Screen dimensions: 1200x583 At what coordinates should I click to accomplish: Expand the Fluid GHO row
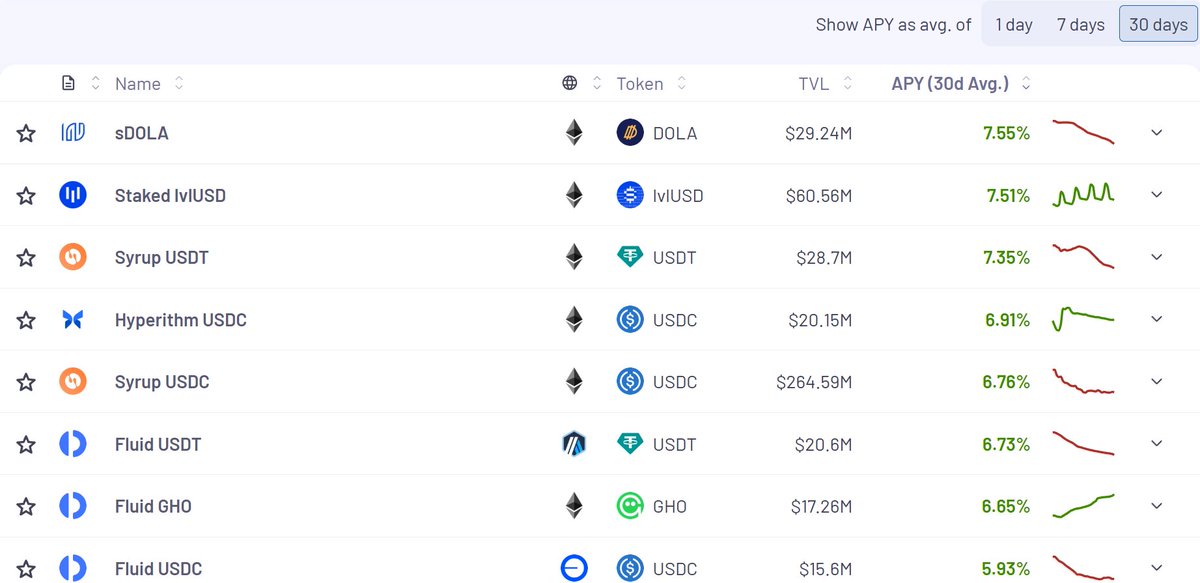coord(1157,506)
